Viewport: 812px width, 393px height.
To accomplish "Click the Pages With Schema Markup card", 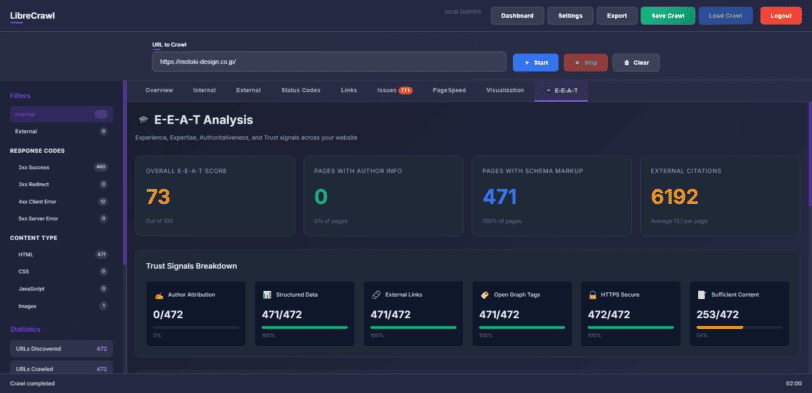I will [552, 196].
